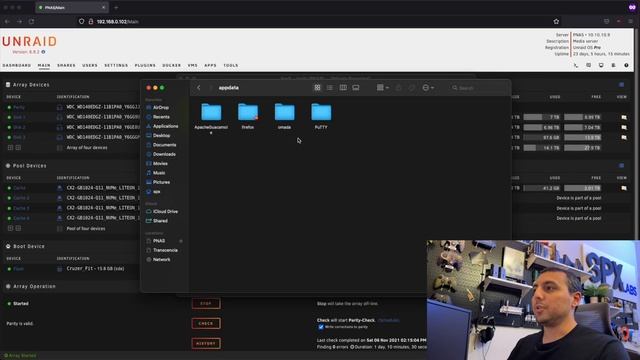The height and width of the screenshot is (360, 640).
Task: Switch Finder to list view
Action: click(x=330, y=88)
